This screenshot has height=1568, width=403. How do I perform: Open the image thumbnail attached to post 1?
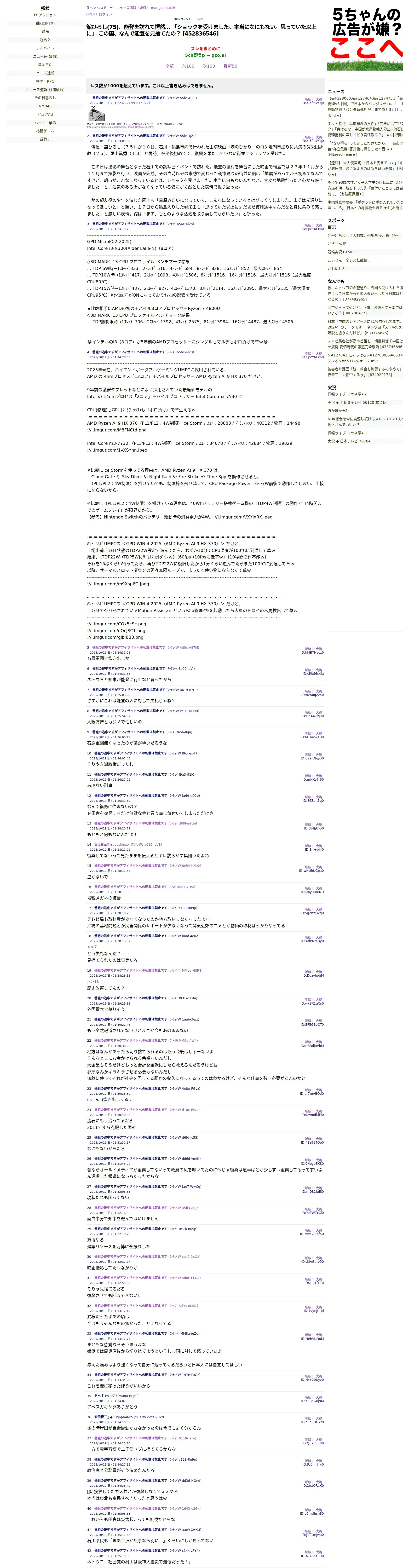(x=96, y=114)
